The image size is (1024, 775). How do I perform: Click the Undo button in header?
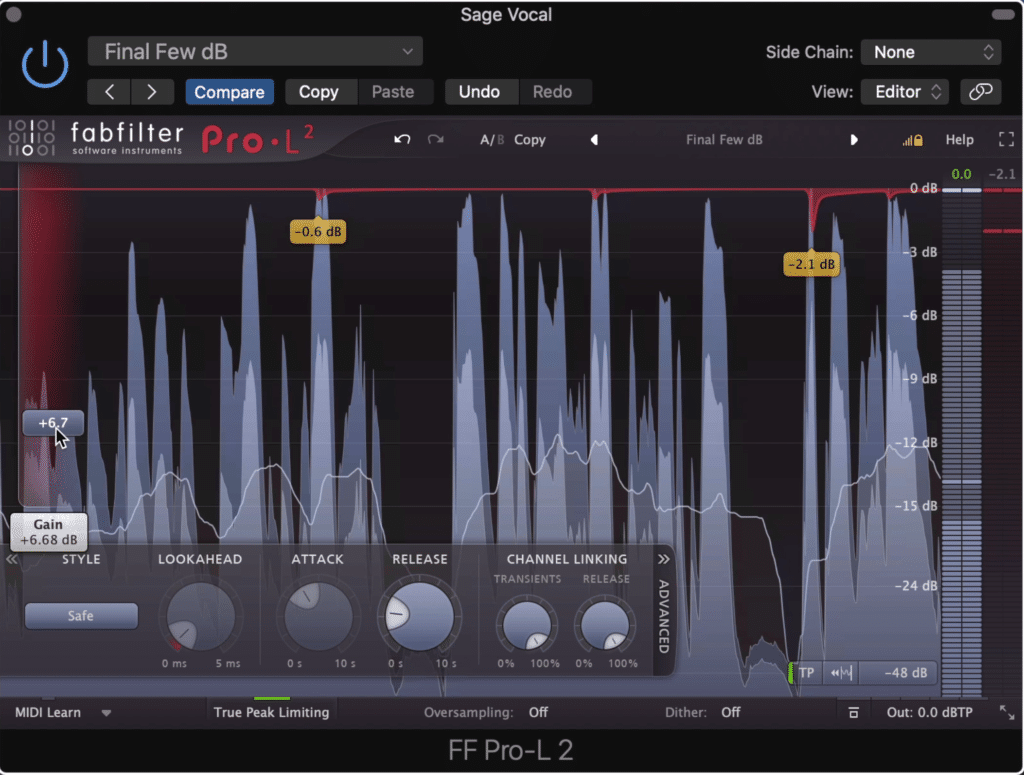point(479,92)
